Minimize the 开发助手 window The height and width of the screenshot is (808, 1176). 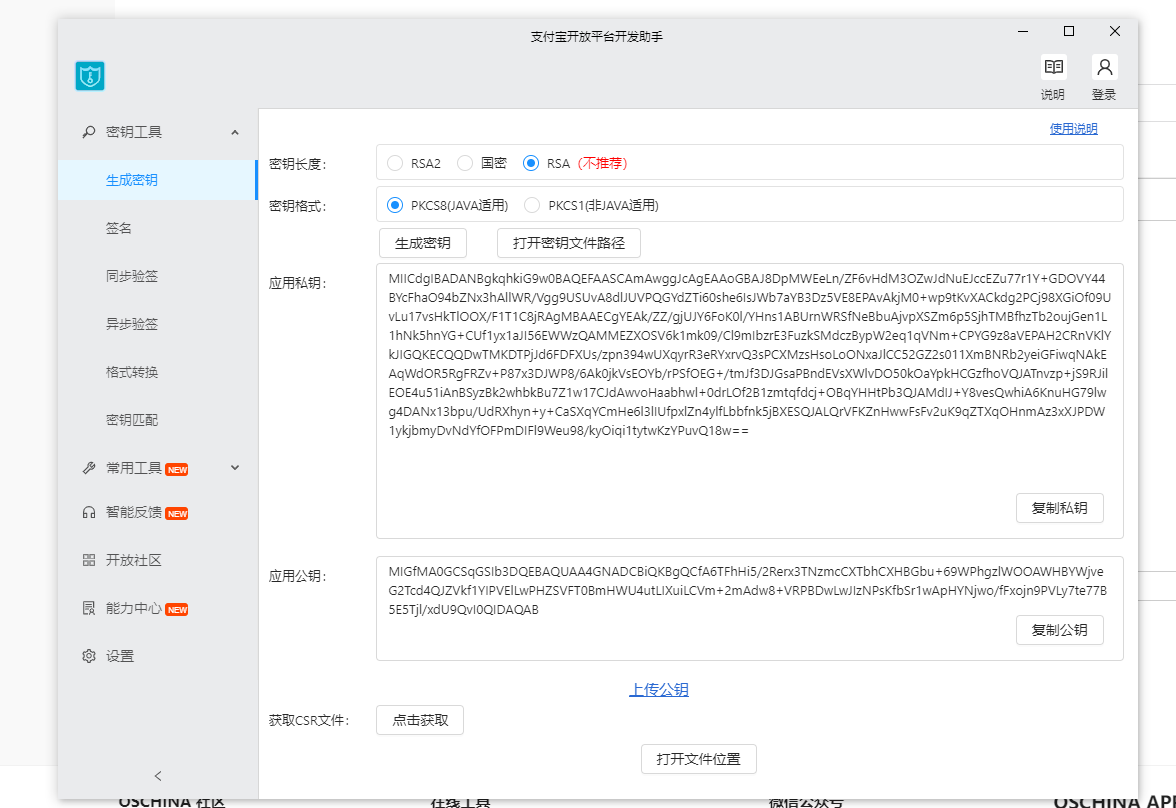[1023, 32]
